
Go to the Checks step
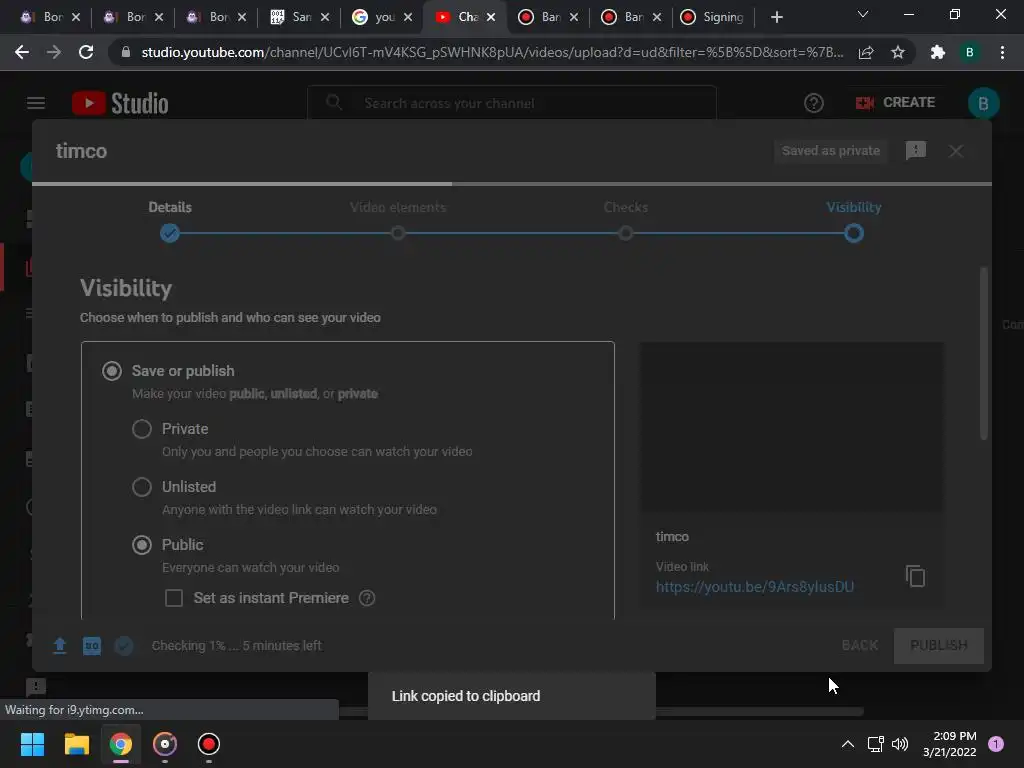(x=626, y=221)
